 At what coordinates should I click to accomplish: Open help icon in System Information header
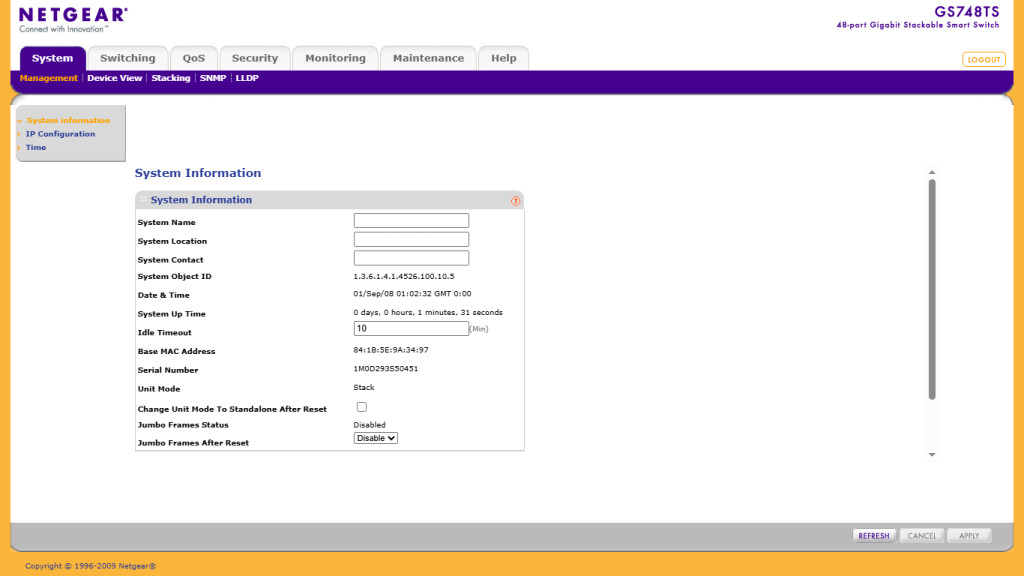[x=515, y=201]
